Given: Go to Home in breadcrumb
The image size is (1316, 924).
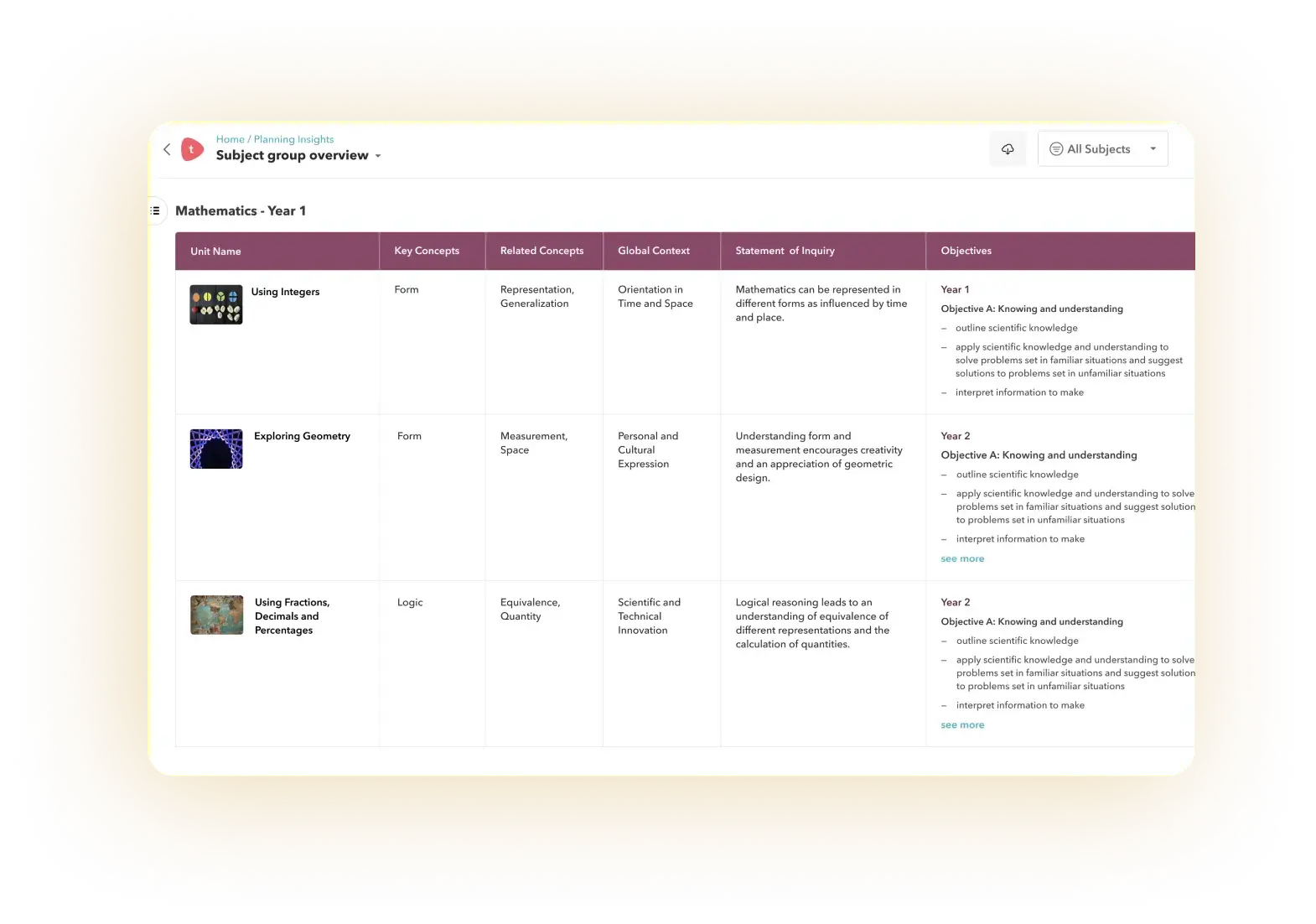Looking at the screenshot, I should point(230,139).
